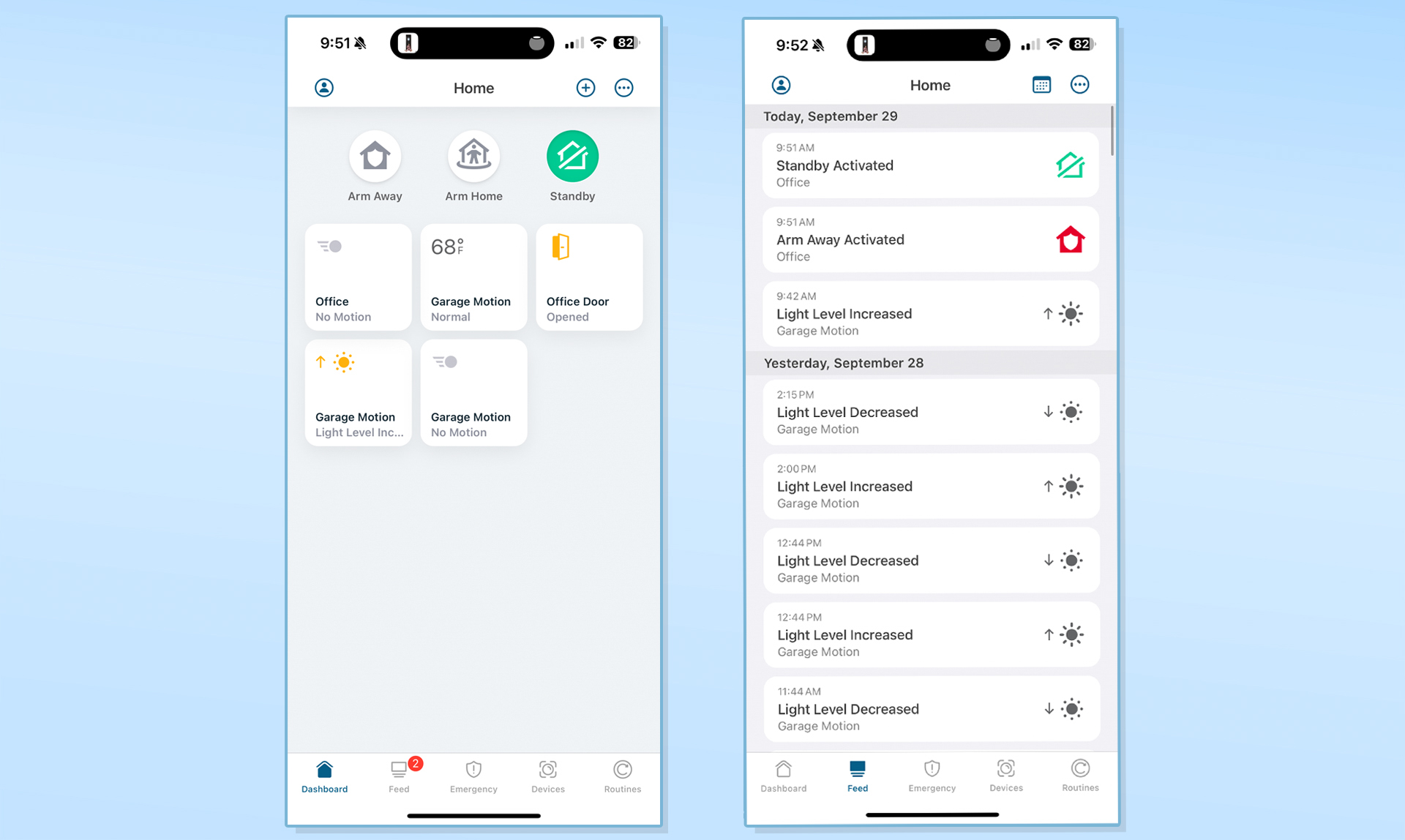Image resolution: width=1405 pixels, height=840 pixels.
Task: Open overflow menu three-dot icon
Action: pyautogui.click(x=624, y=87)
